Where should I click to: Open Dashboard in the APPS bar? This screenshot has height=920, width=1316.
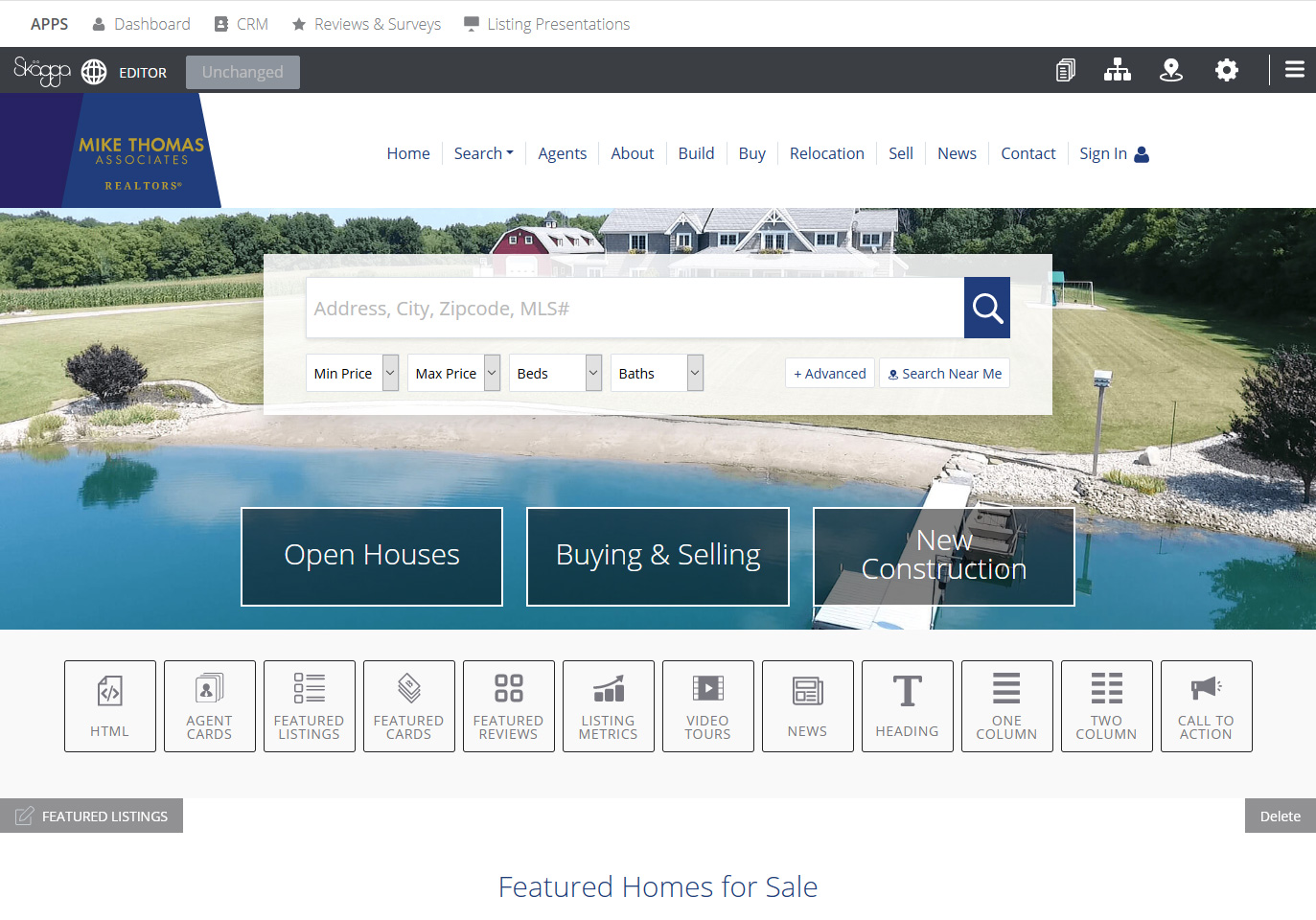[x=141, y=24]
